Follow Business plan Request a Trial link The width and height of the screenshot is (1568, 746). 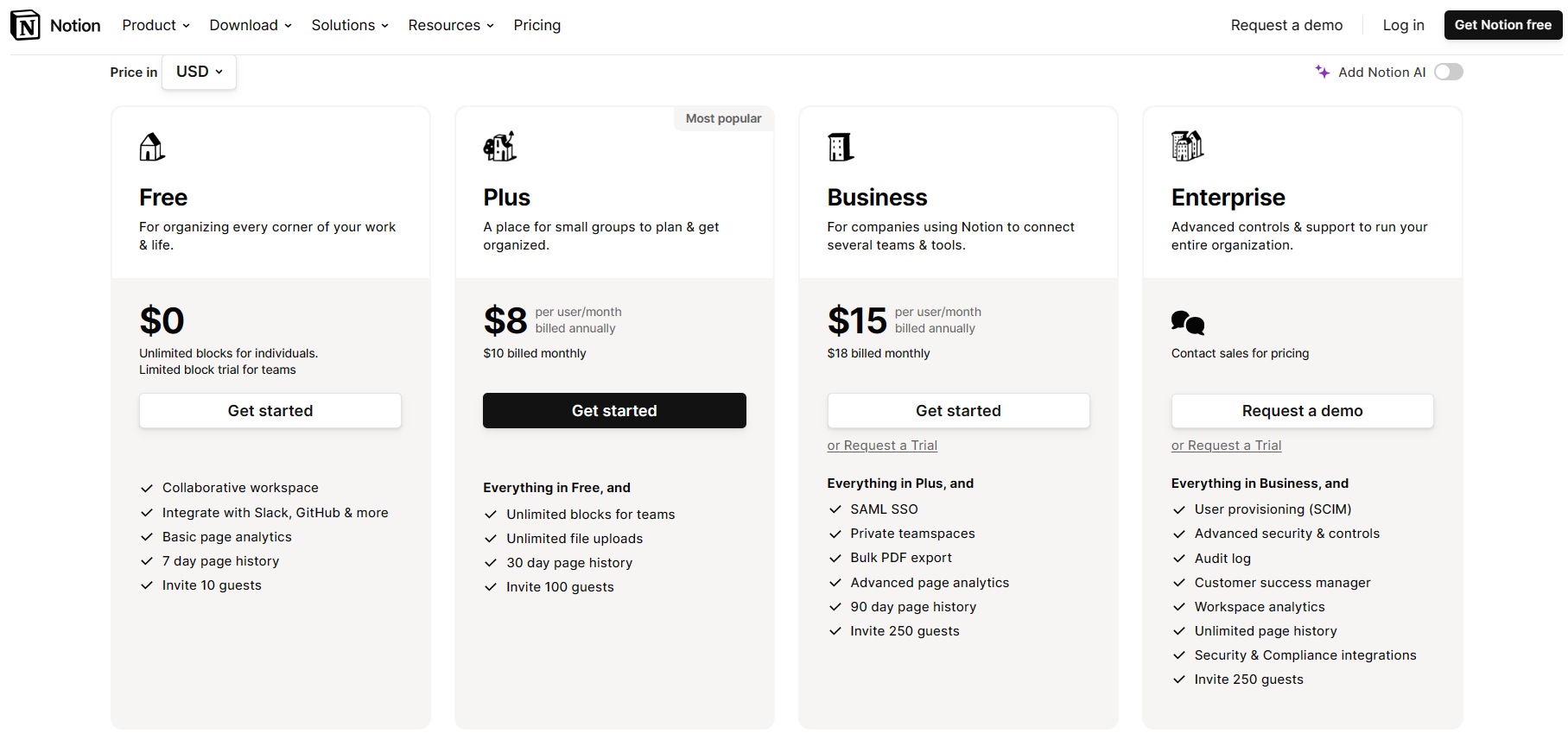coord(882,446)
